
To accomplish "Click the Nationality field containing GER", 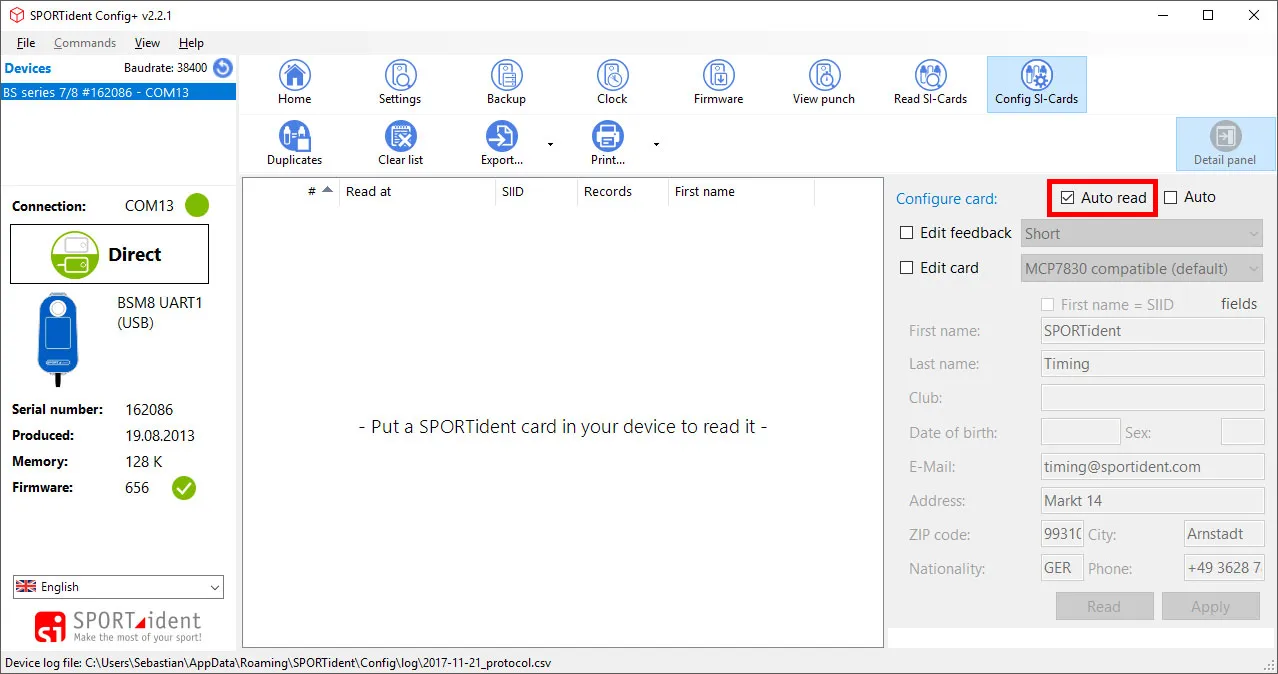I will tap(1062, 568).
